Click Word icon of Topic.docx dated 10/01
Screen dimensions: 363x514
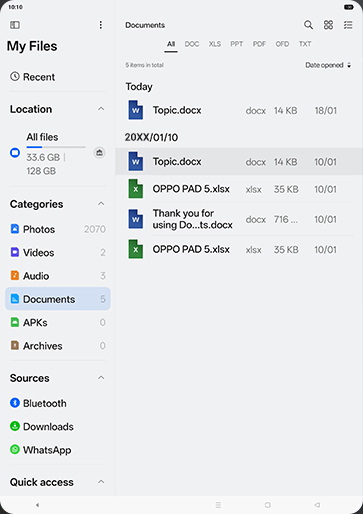tap(136, 162)
